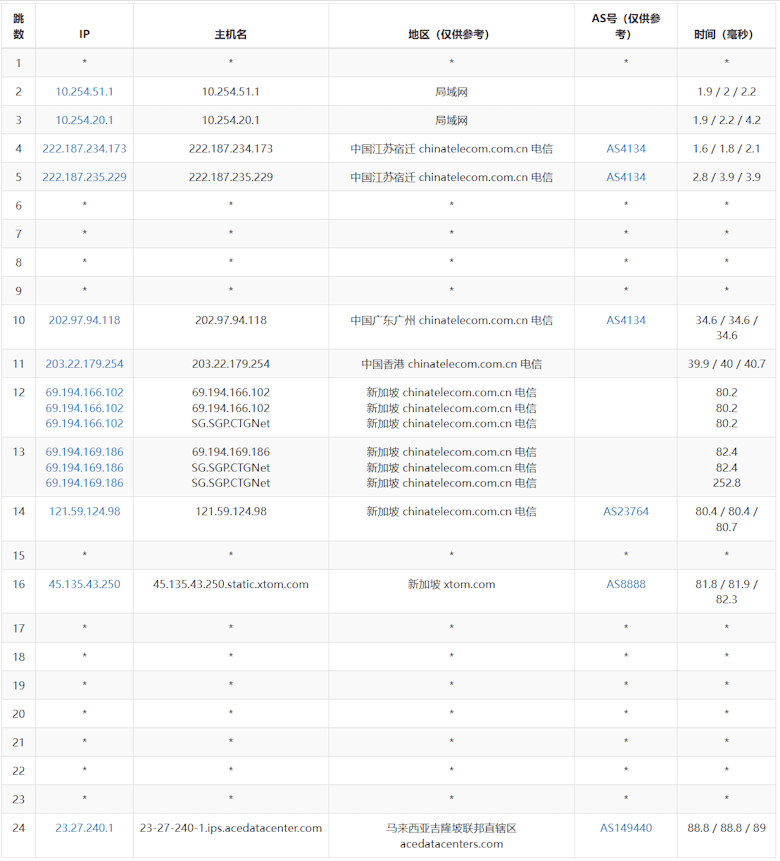Viewport: 780px width, 861px height.
Task: Click the AS8888 link
Action: [626, 585]
